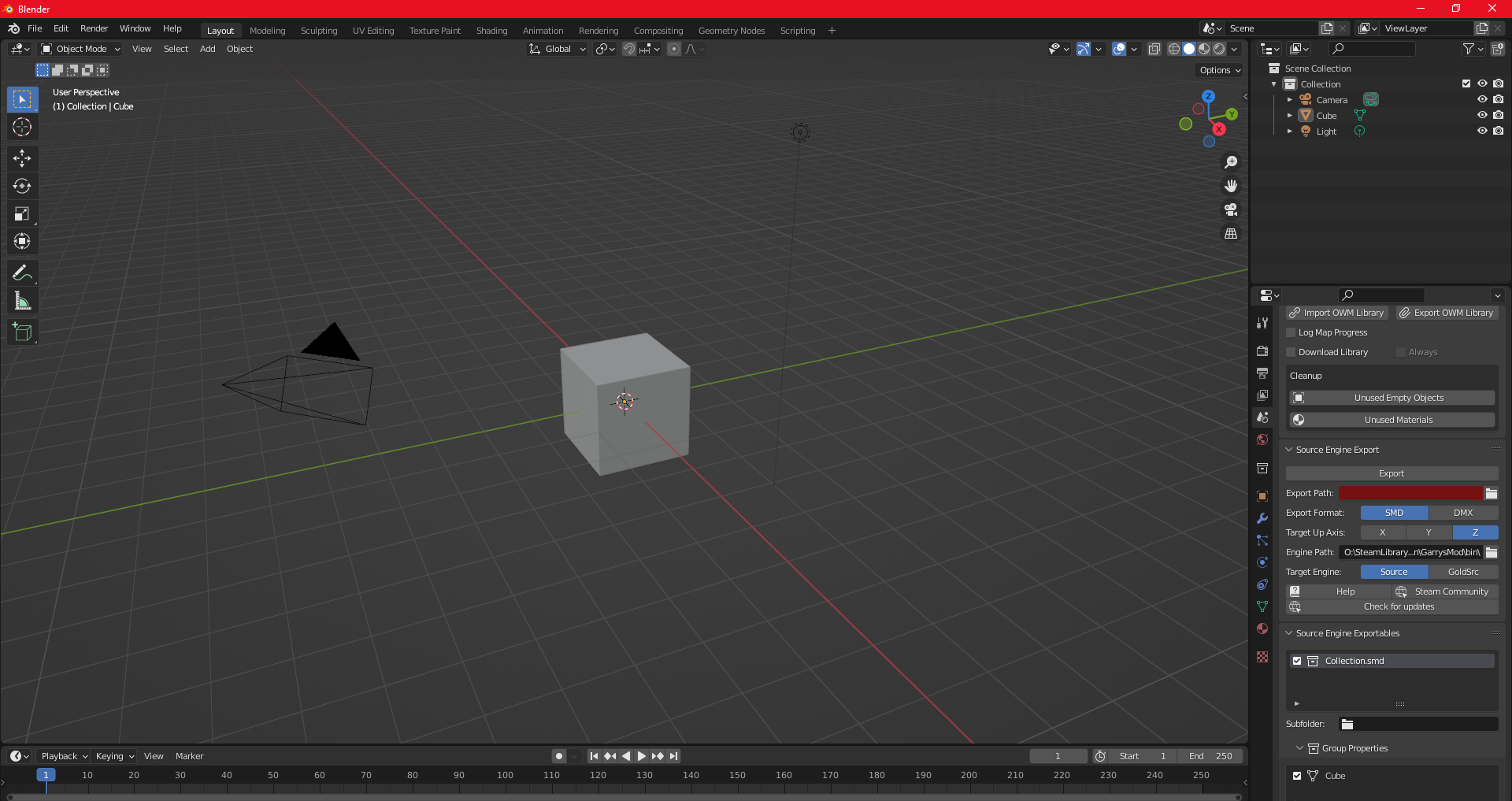Open the viewport Options dropdown
Image resolution: width=1512 pixels, height=801 pixels.
pos(1220,70)
